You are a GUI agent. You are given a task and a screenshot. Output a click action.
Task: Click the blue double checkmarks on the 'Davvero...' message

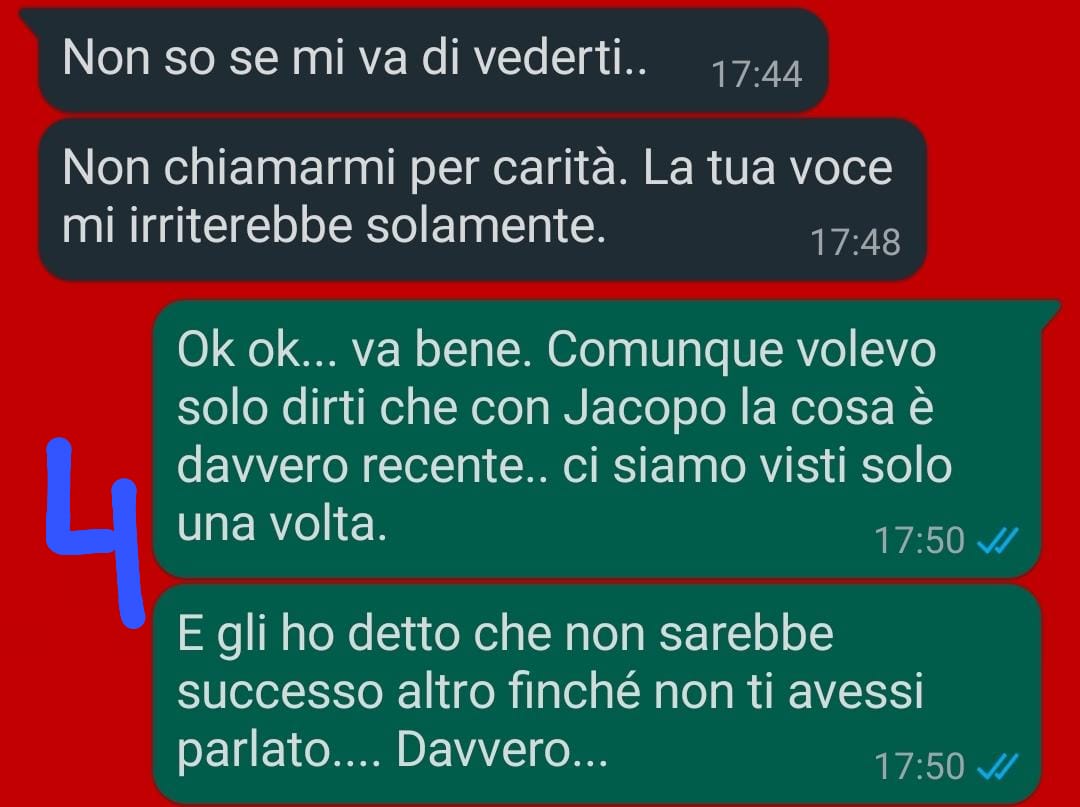pos(997,767)
